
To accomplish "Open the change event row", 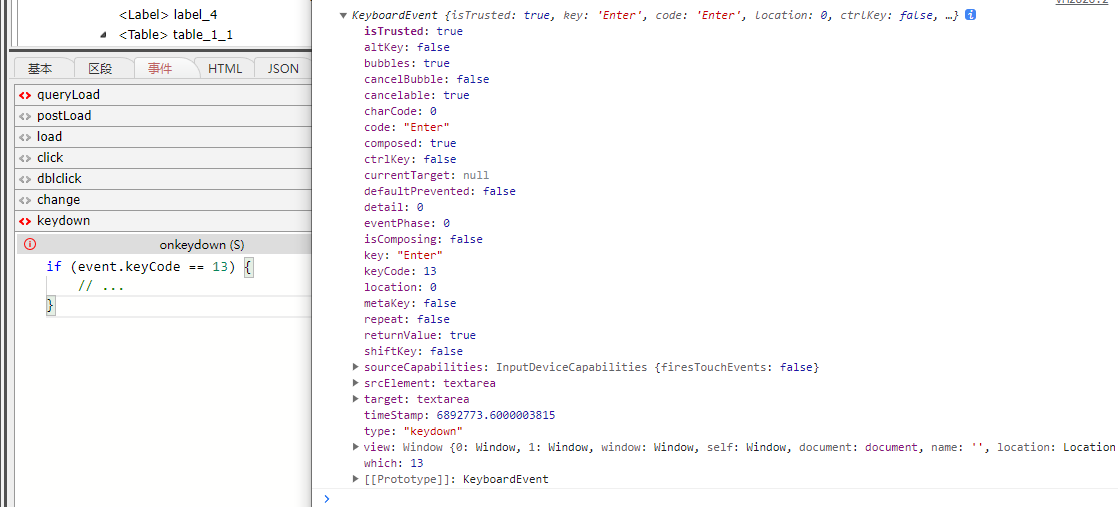I will pyautogui.click(x=163, y=200).
